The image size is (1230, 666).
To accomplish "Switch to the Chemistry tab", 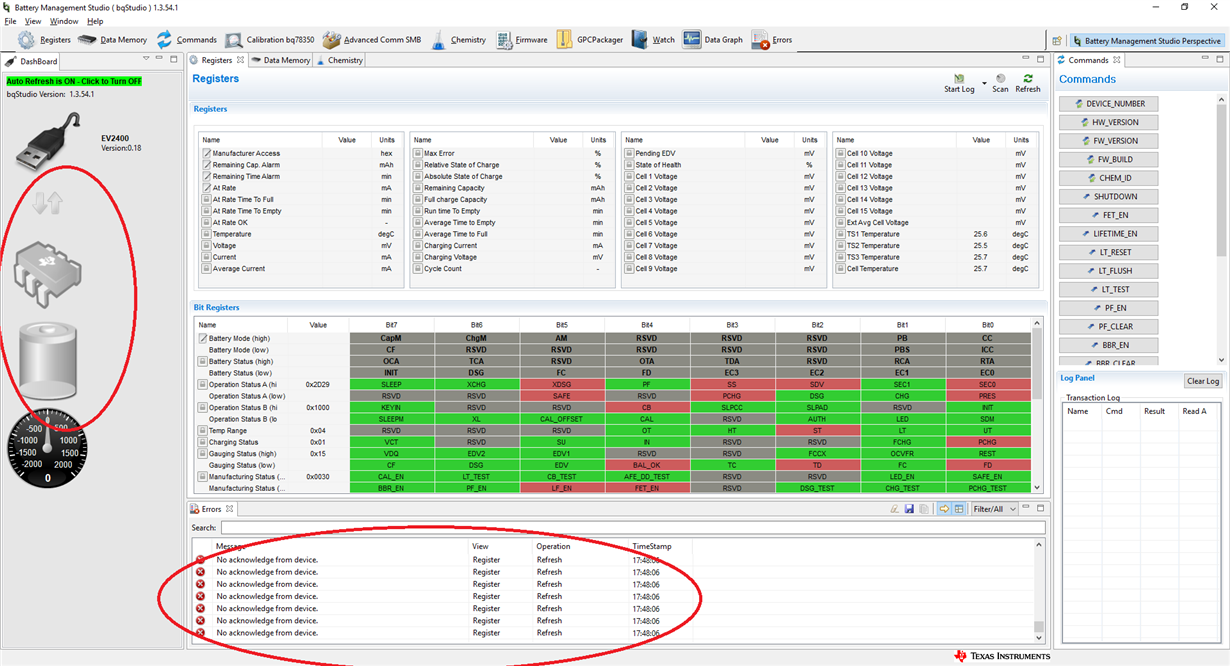I will (339, 60).
